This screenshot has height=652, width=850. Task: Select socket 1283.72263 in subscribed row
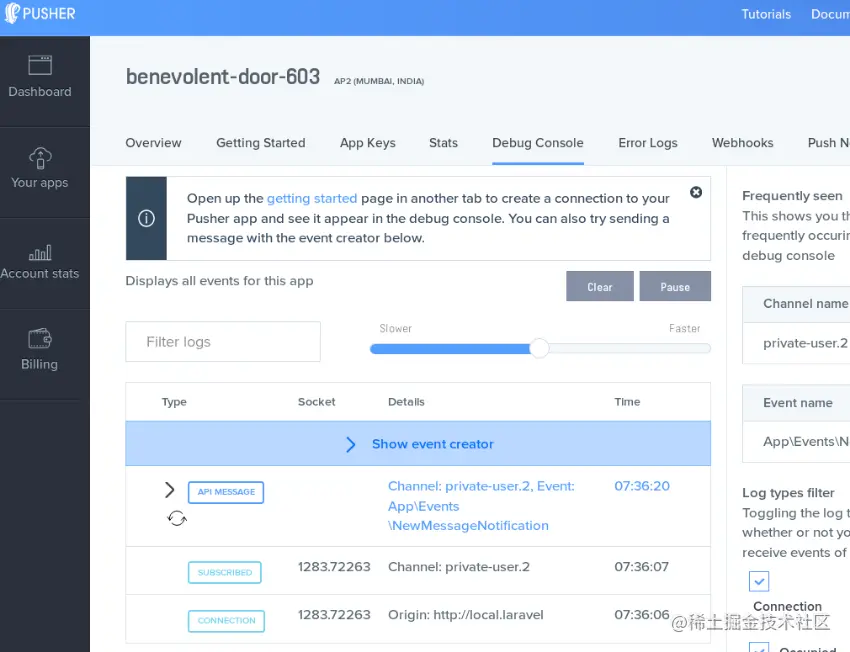334,567
